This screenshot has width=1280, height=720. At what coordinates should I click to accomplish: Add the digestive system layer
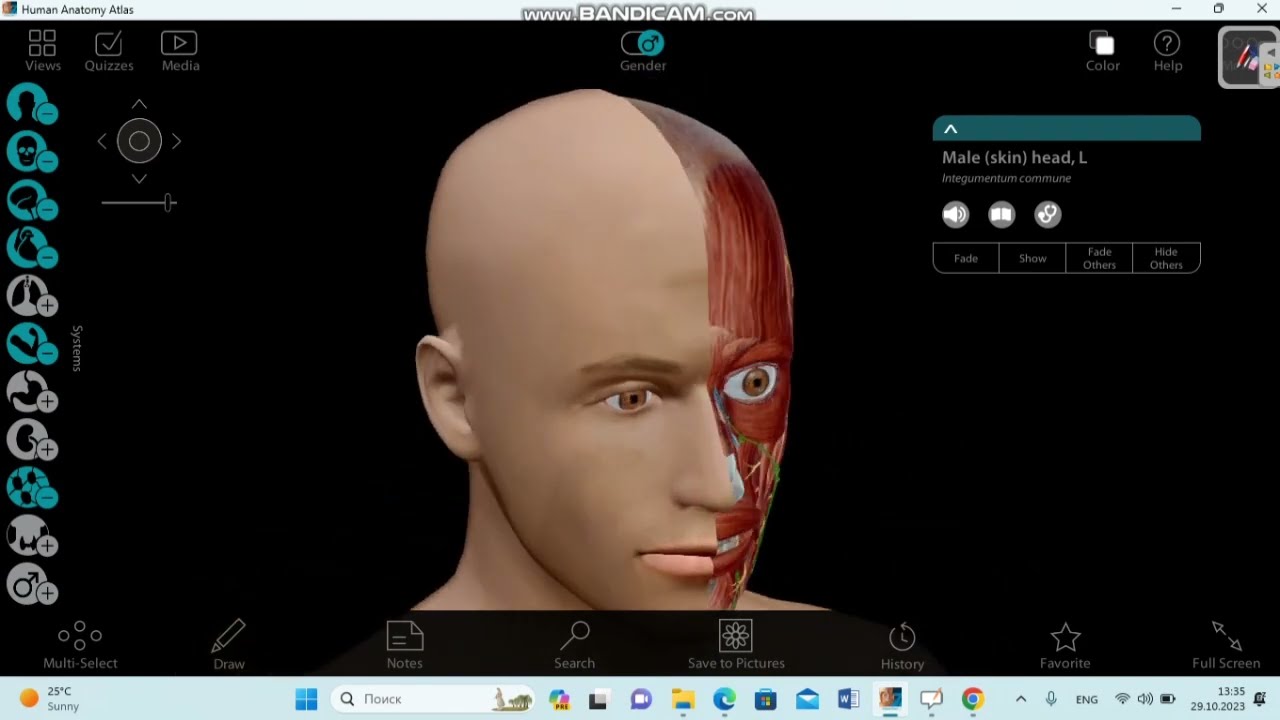click(x=32, y=392)
